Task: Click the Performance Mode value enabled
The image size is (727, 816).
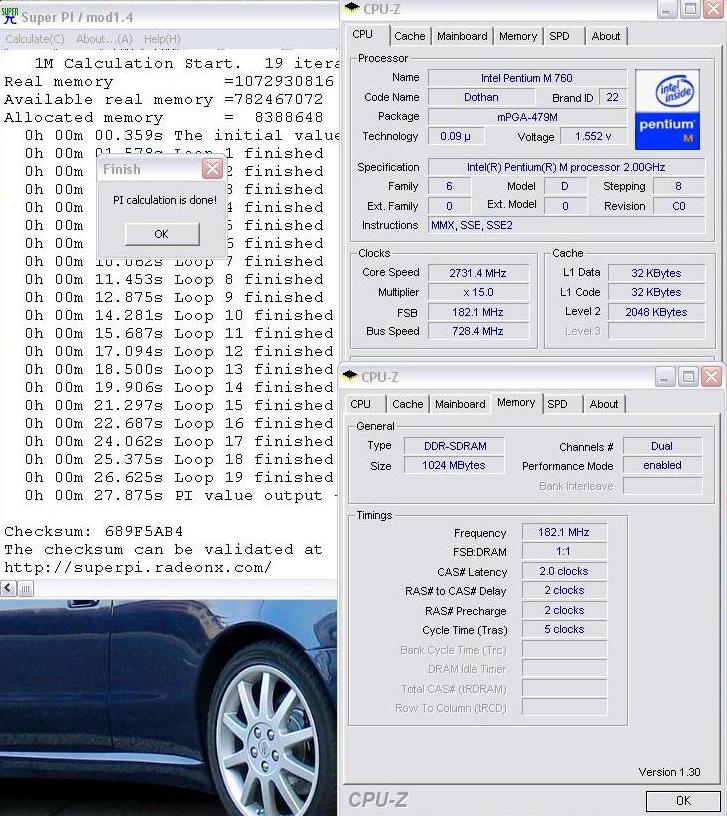Action: click(662, 465)
